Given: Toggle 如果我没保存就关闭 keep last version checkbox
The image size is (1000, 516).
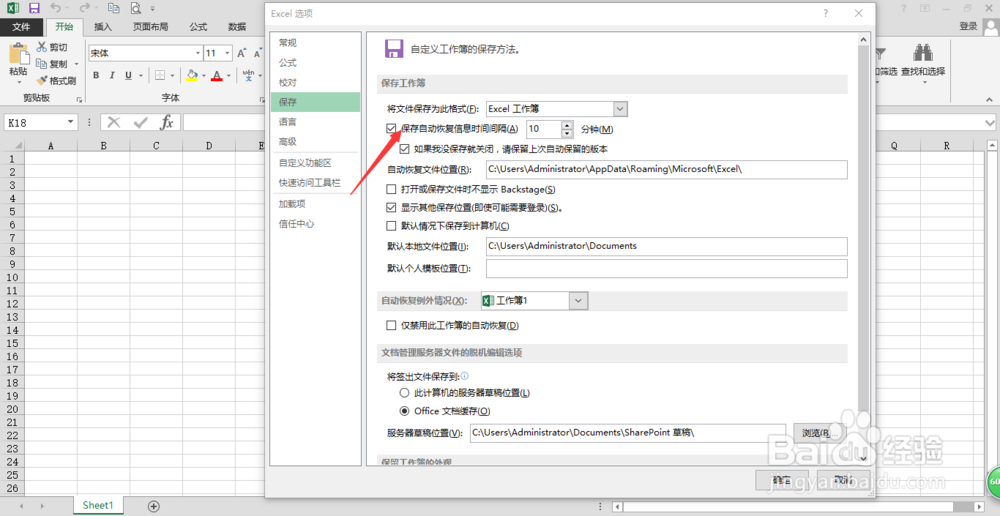Looking at the screenshot, I should [x=404, y=149].
